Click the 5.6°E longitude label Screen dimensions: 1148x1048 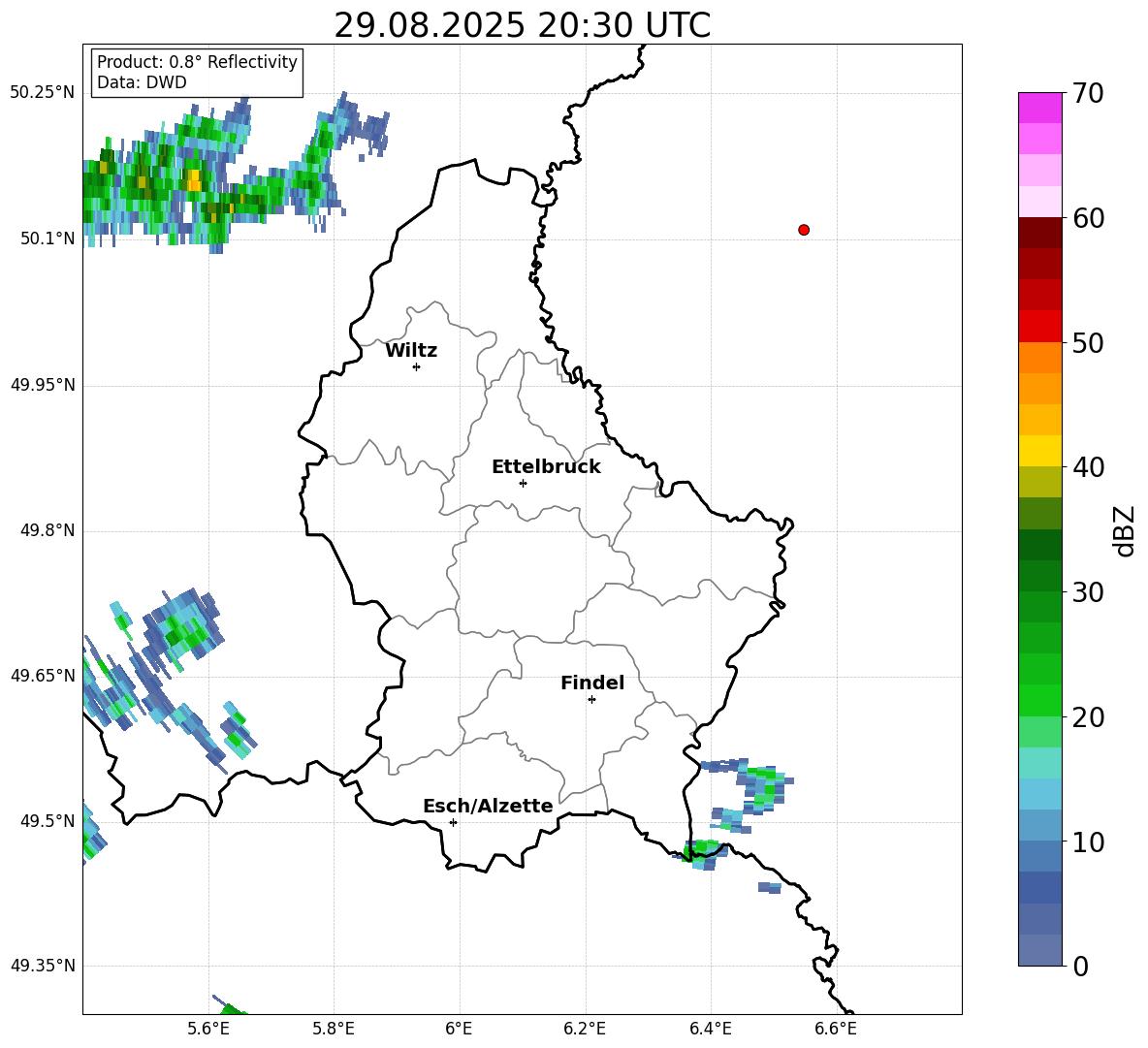pyautogui.click(x=208, y=1029)
